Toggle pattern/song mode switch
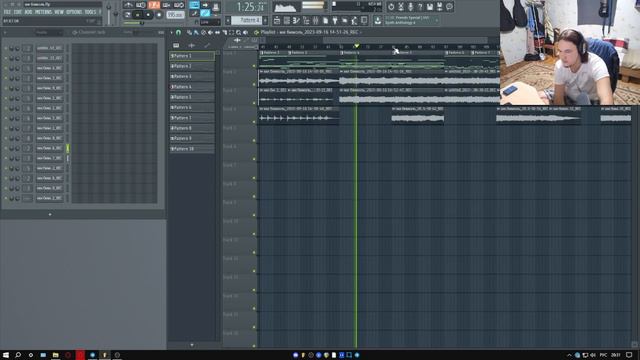Image resolution: width=640 pixels, height=360 pixels. tap(128, 15)
